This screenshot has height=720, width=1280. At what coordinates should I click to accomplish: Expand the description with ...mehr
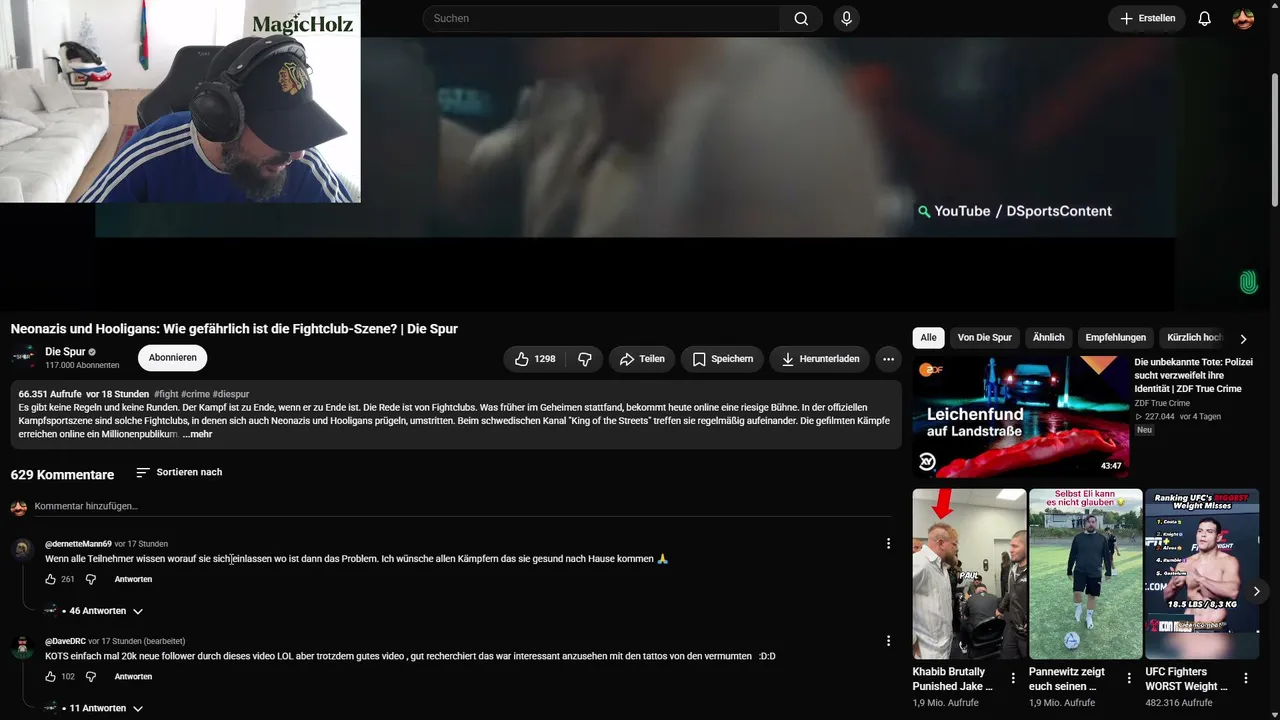click(197, 435)
